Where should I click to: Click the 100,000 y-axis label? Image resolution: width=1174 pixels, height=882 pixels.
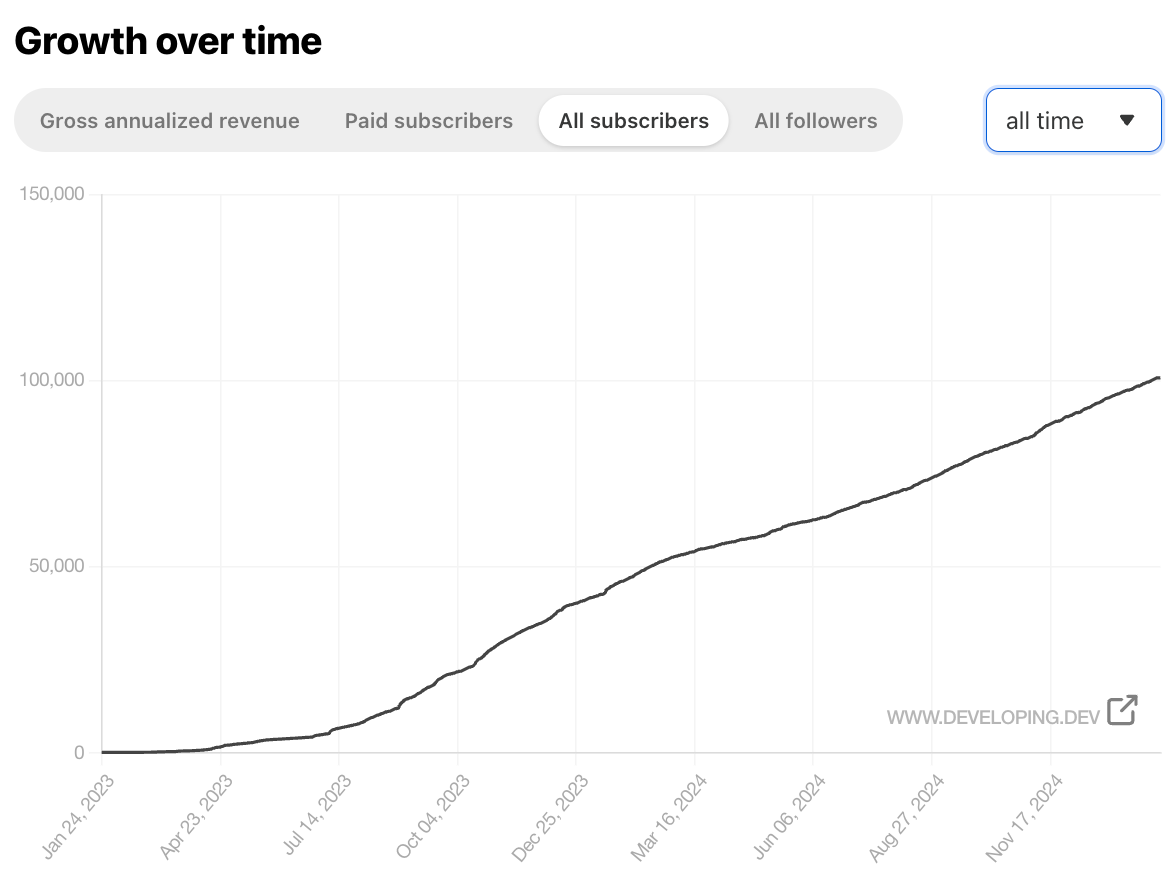(52, 380)
